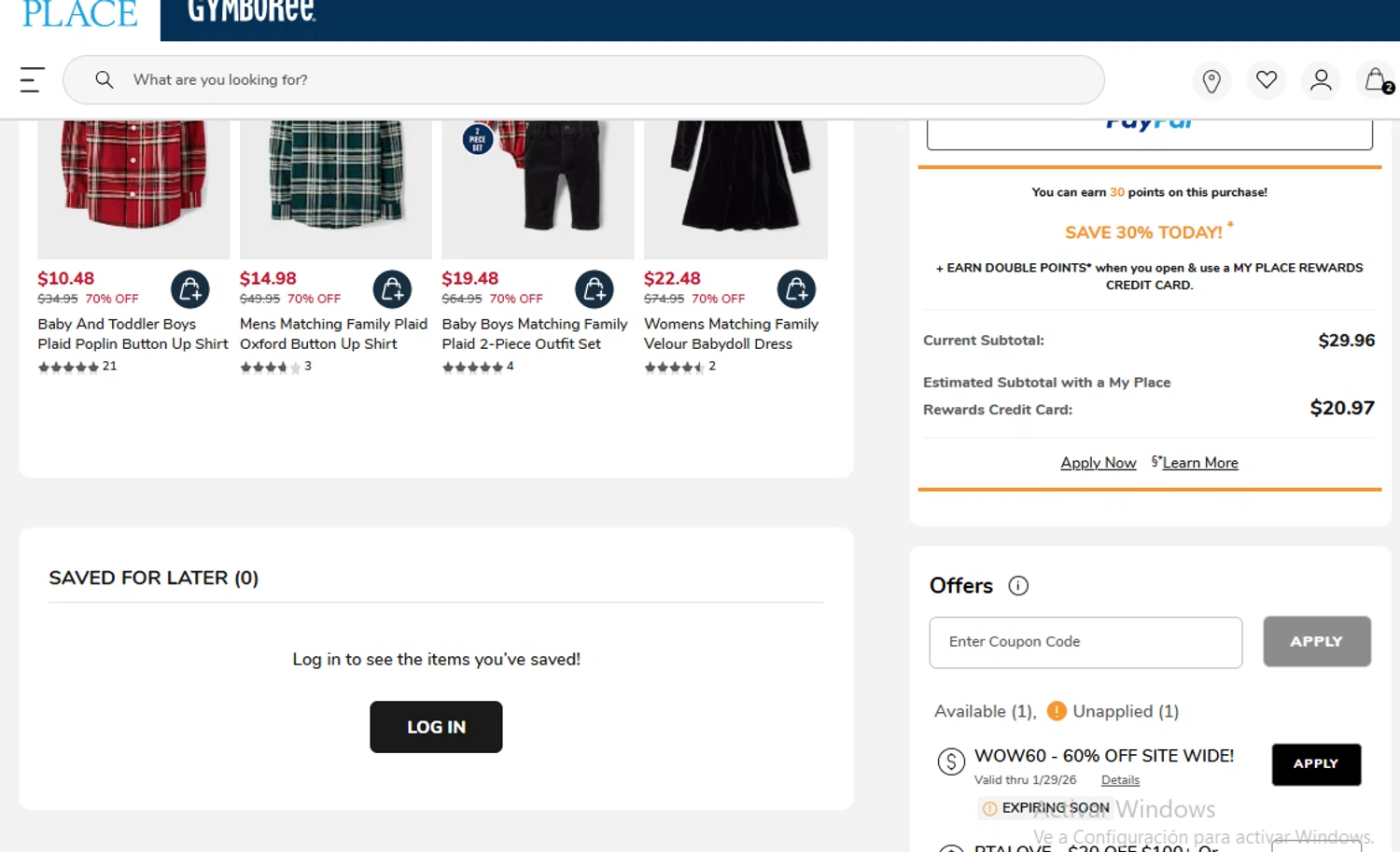Open Womens Matching Family Velour Babydoll title
This screenshot has height=852, width=1400.
point(731,334)
